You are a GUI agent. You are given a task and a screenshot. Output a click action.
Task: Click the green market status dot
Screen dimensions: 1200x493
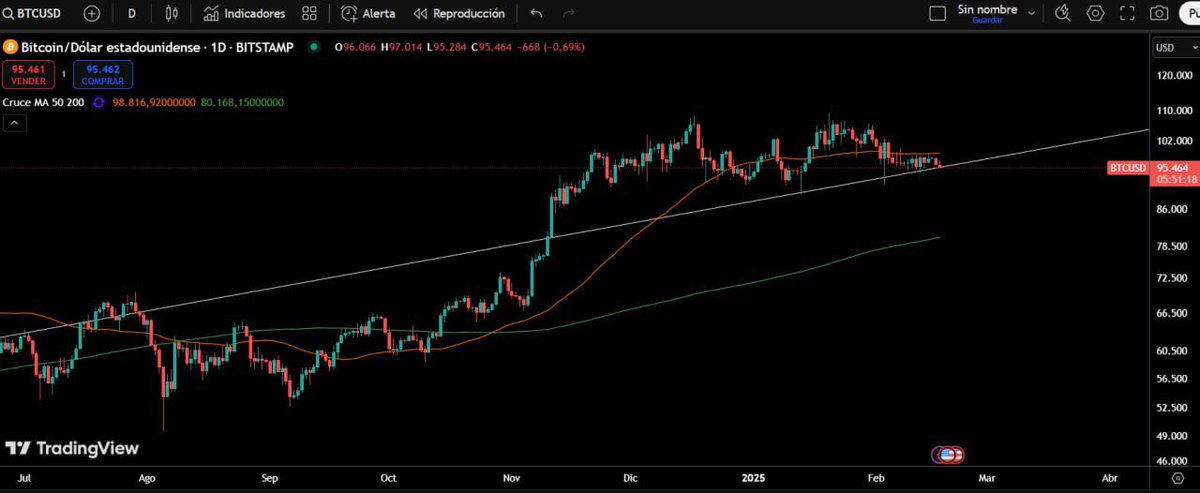click(x=314, y=47)
